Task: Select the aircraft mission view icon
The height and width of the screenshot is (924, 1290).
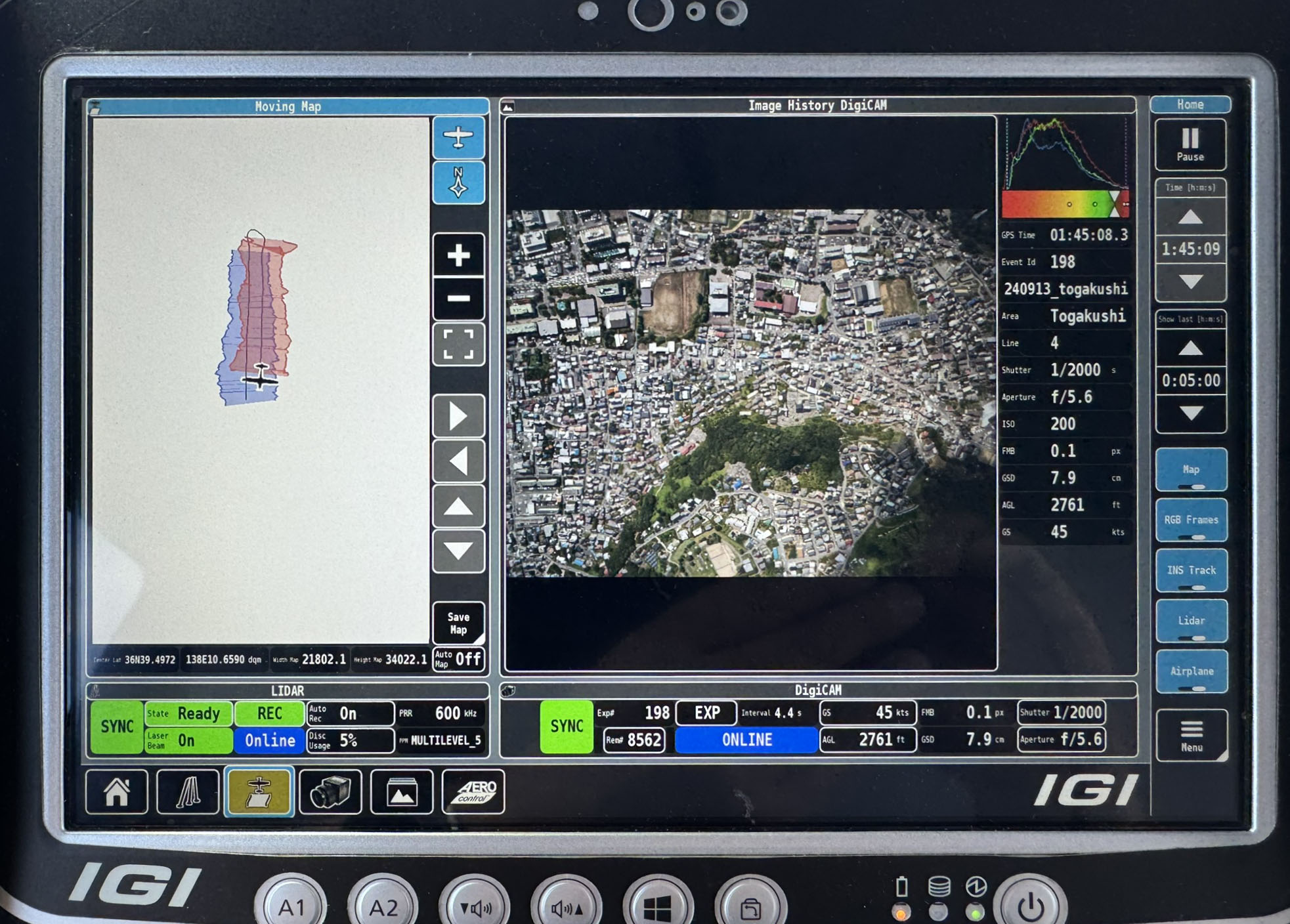Action: pyautogui.click(x=259, y=791)
